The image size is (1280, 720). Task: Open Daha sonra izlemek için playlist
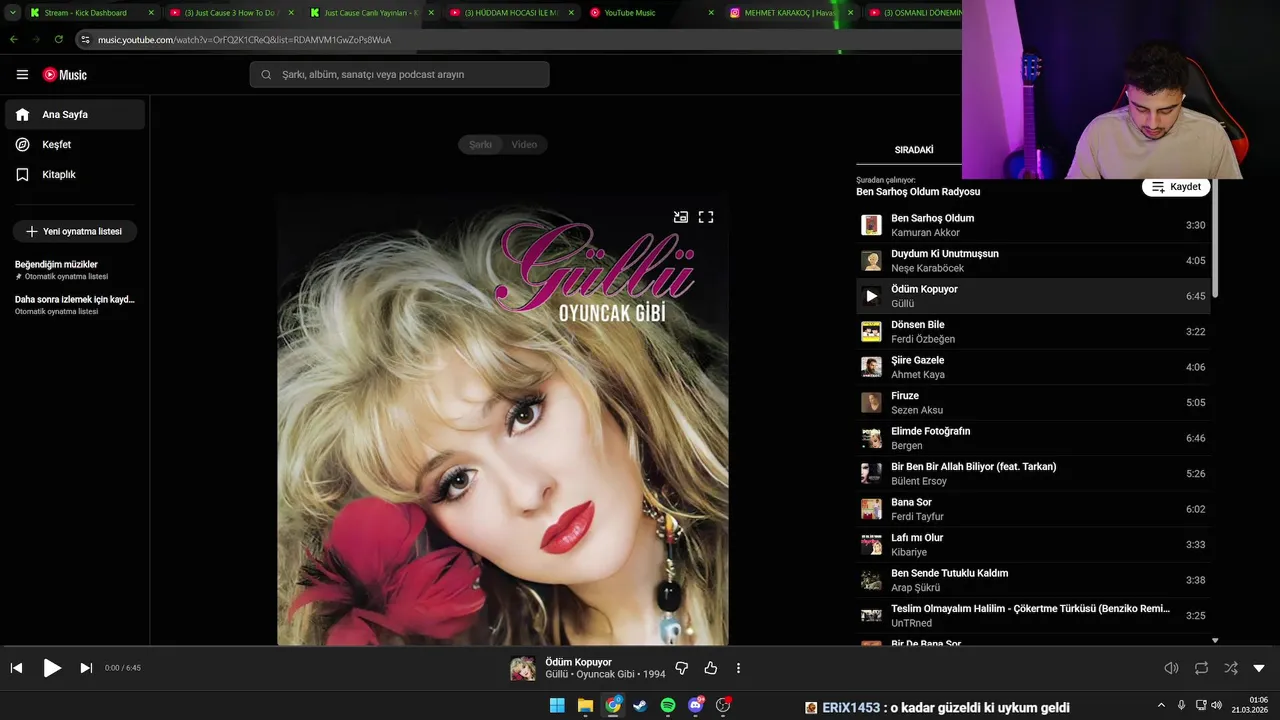point(75,305)
